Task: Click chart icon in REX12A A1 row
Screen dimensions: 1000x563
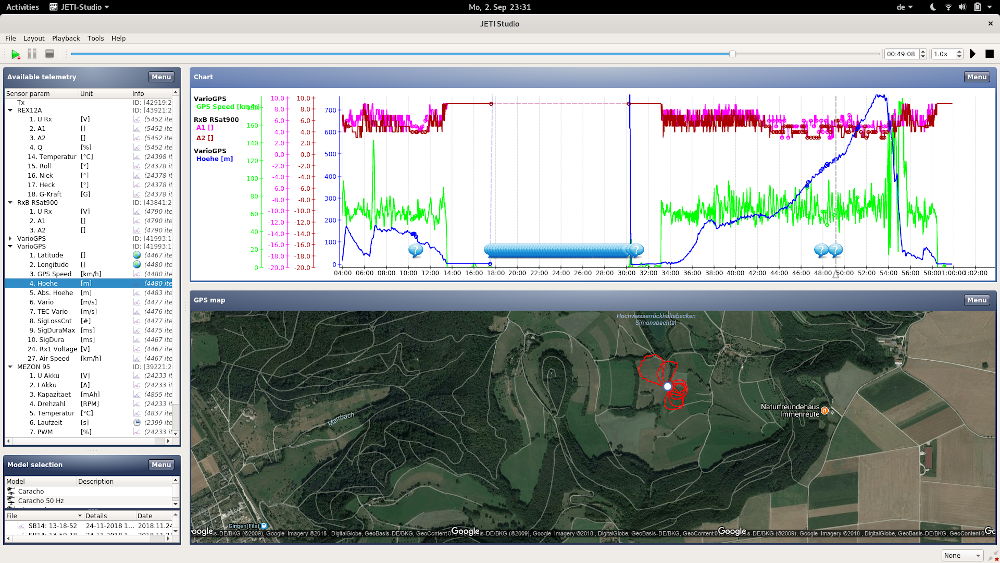Action: [x=136, y=129]
